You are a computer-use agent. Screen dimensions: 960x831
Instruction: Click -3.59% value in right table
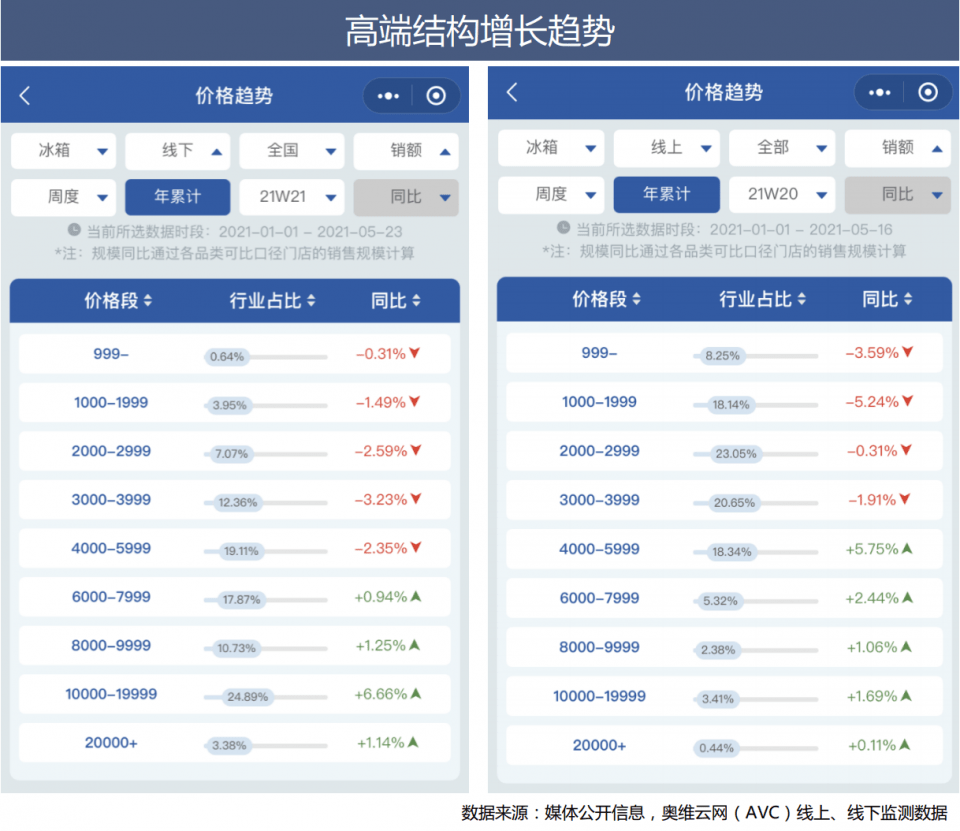click(872, 353)
